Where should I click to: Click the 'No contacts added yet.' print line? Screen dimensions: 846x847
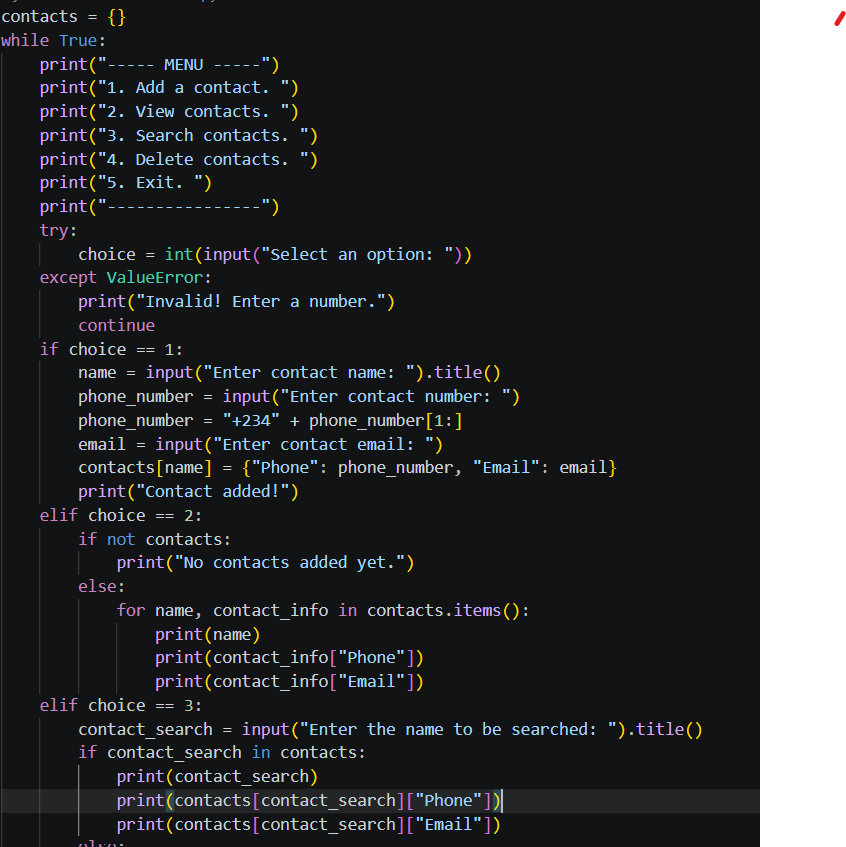(x=265, y=562)
